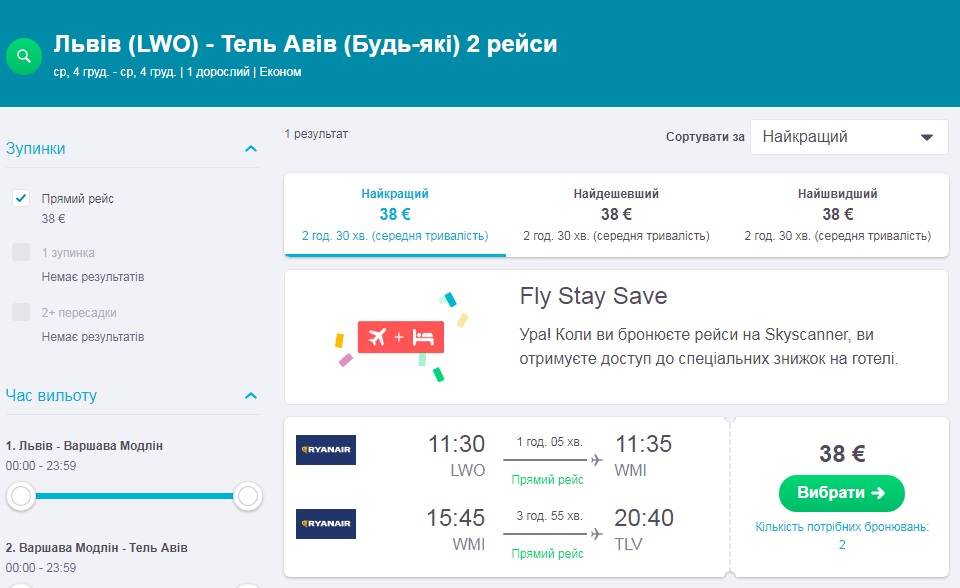Click the airplane icon on LWO–WMI route
This screenshot has width=960, height=588.
point(597,460)
